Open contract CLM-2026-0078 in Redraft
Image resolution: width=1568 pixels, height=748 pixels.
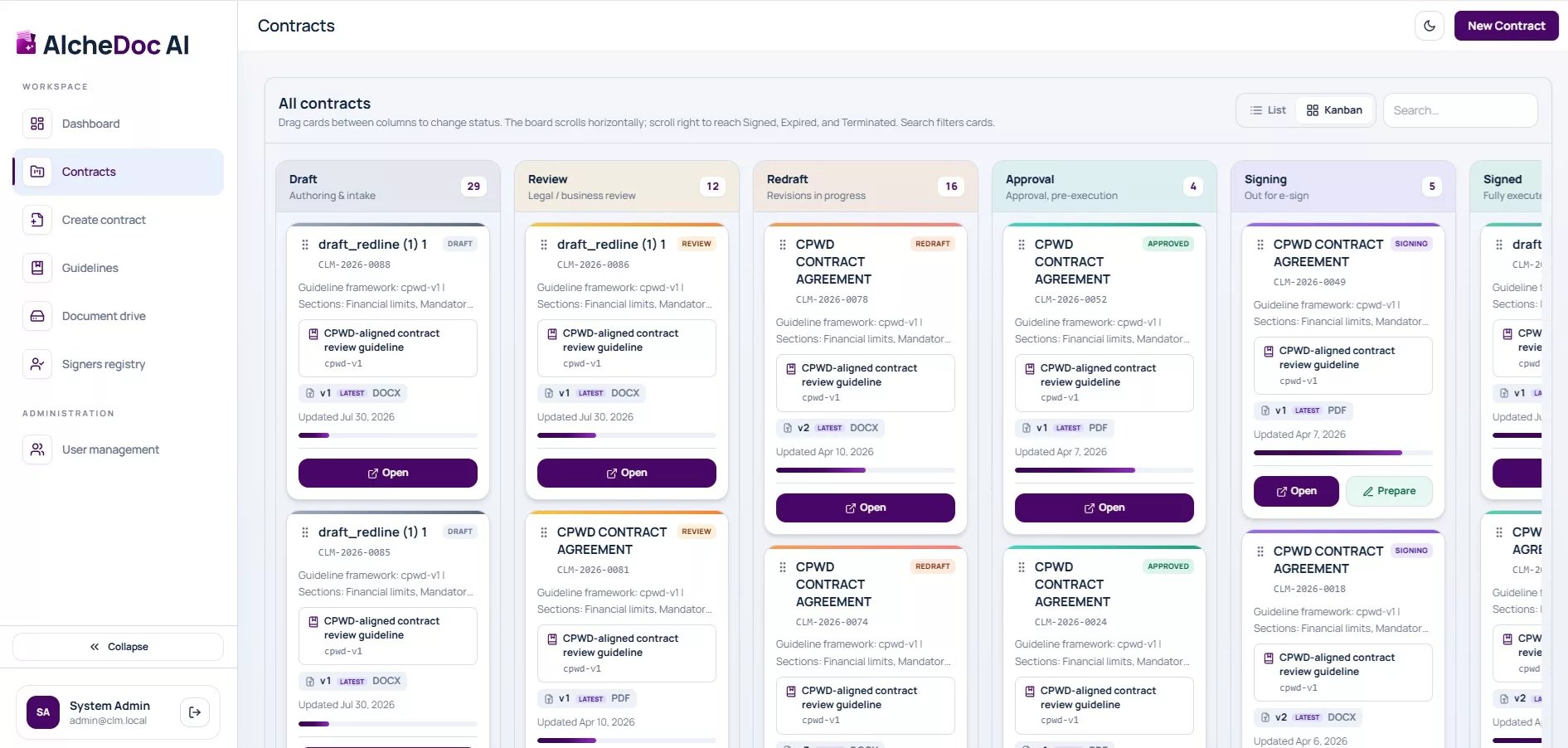[x=866, y=508]
